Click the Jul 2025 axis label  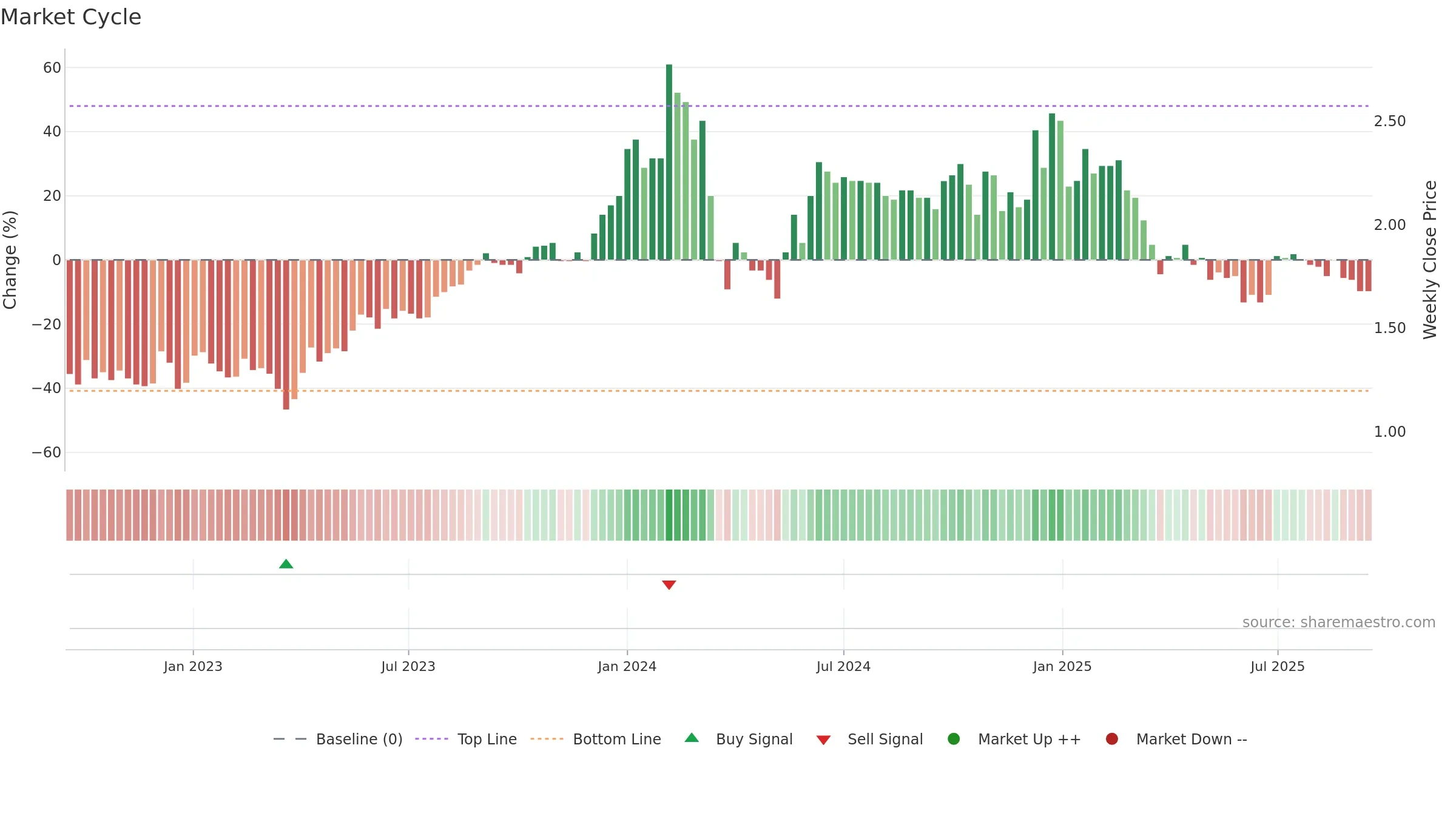tap(1278, 667)
